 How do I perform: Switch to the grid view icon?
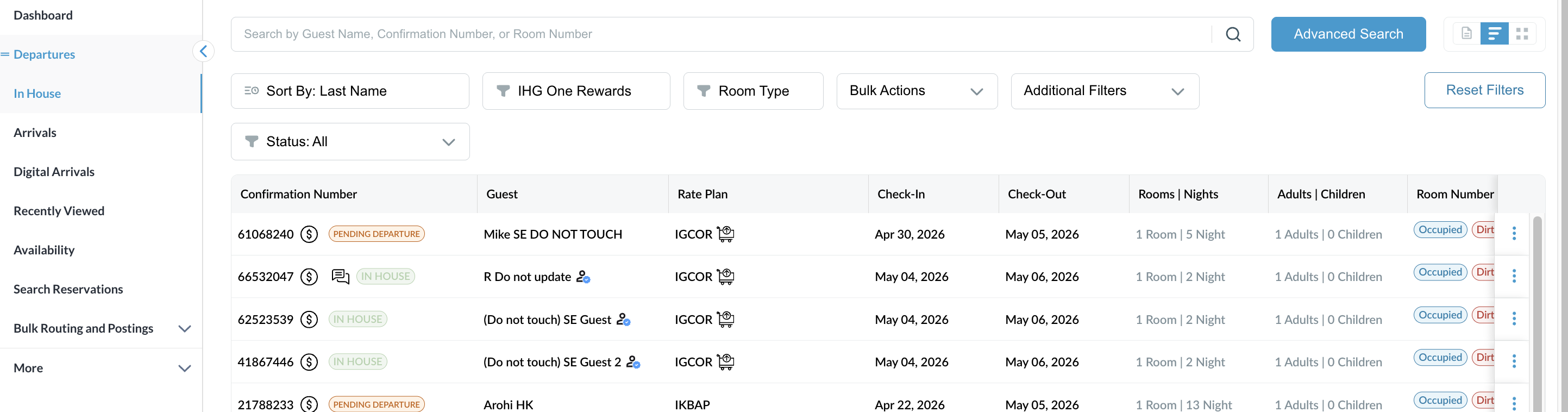click(1522, 34)
